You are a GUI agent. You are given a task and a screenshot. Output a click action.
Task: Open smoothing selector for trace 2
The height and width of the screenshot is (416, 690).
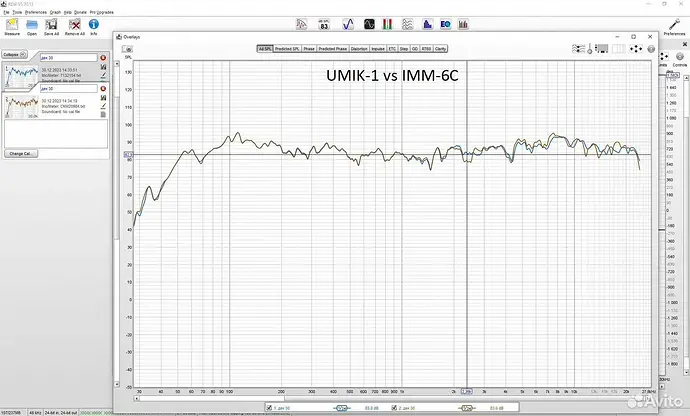coord(466,408)
